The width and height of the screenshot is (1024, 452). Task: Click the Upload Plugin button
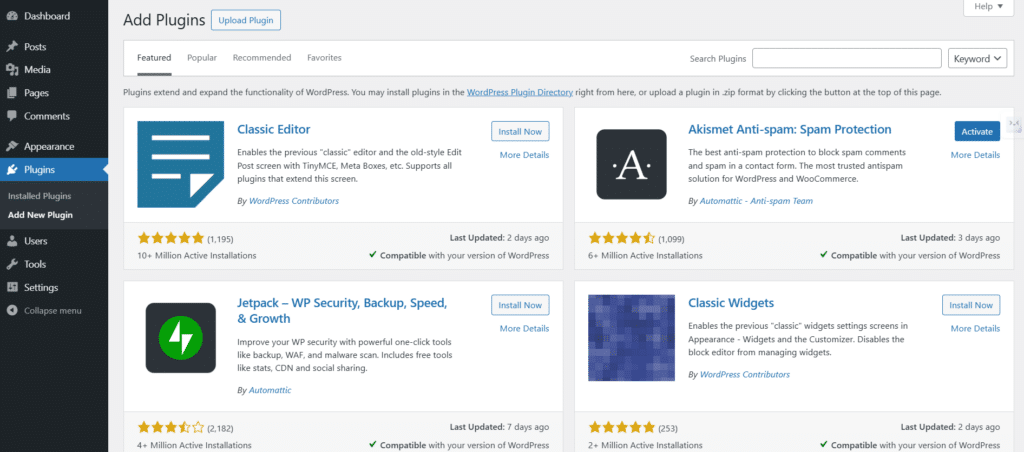point(246,20)
